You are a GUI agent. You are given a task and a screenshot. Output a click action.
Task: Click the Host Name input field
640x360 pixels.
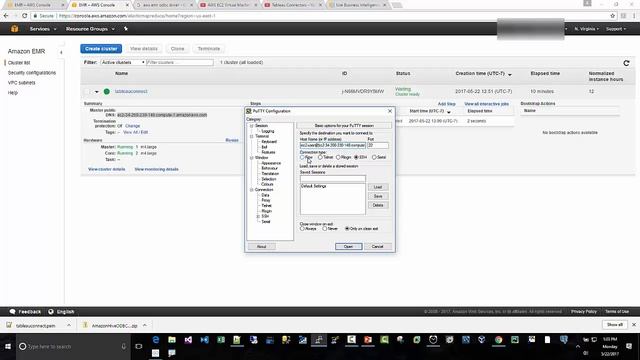click(x=333, y=145)
